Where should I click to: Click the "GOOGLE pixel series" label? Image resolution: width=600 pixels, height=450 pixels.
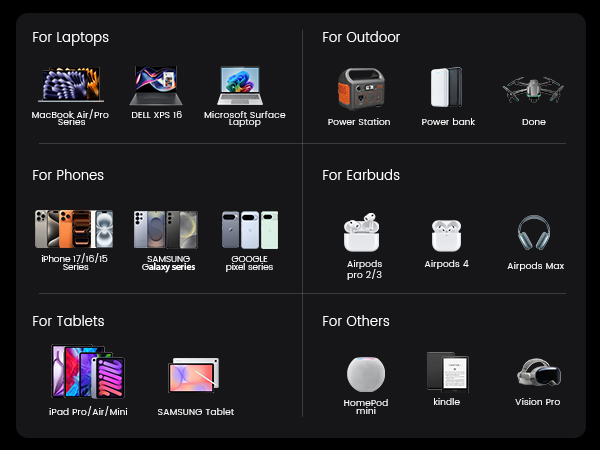(x=249, y=263)
